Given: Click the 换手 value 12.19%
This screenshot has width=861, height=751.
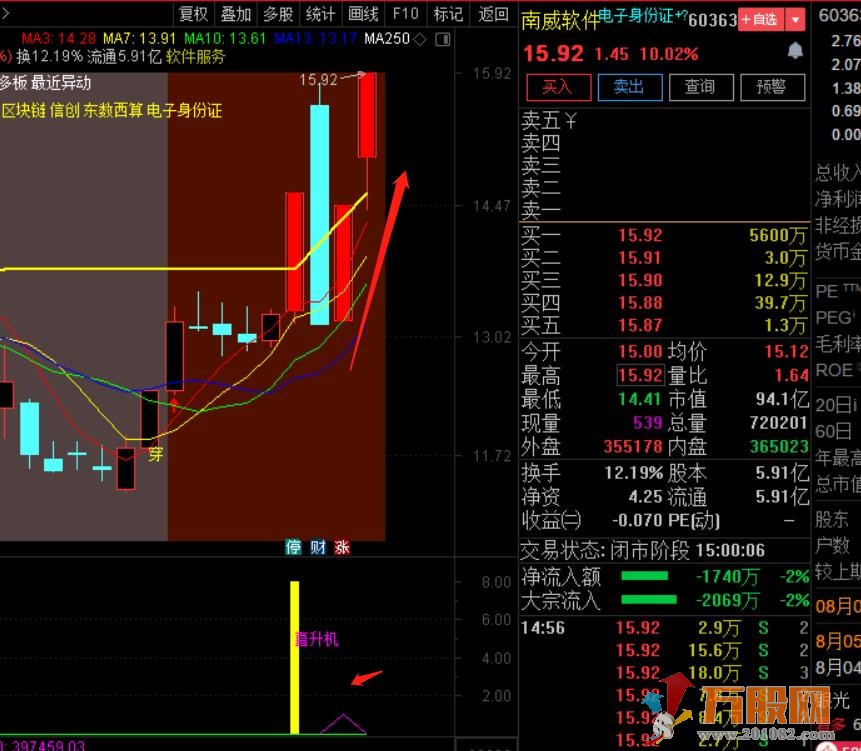Looking at the screenshot, I should pos(634,473).
